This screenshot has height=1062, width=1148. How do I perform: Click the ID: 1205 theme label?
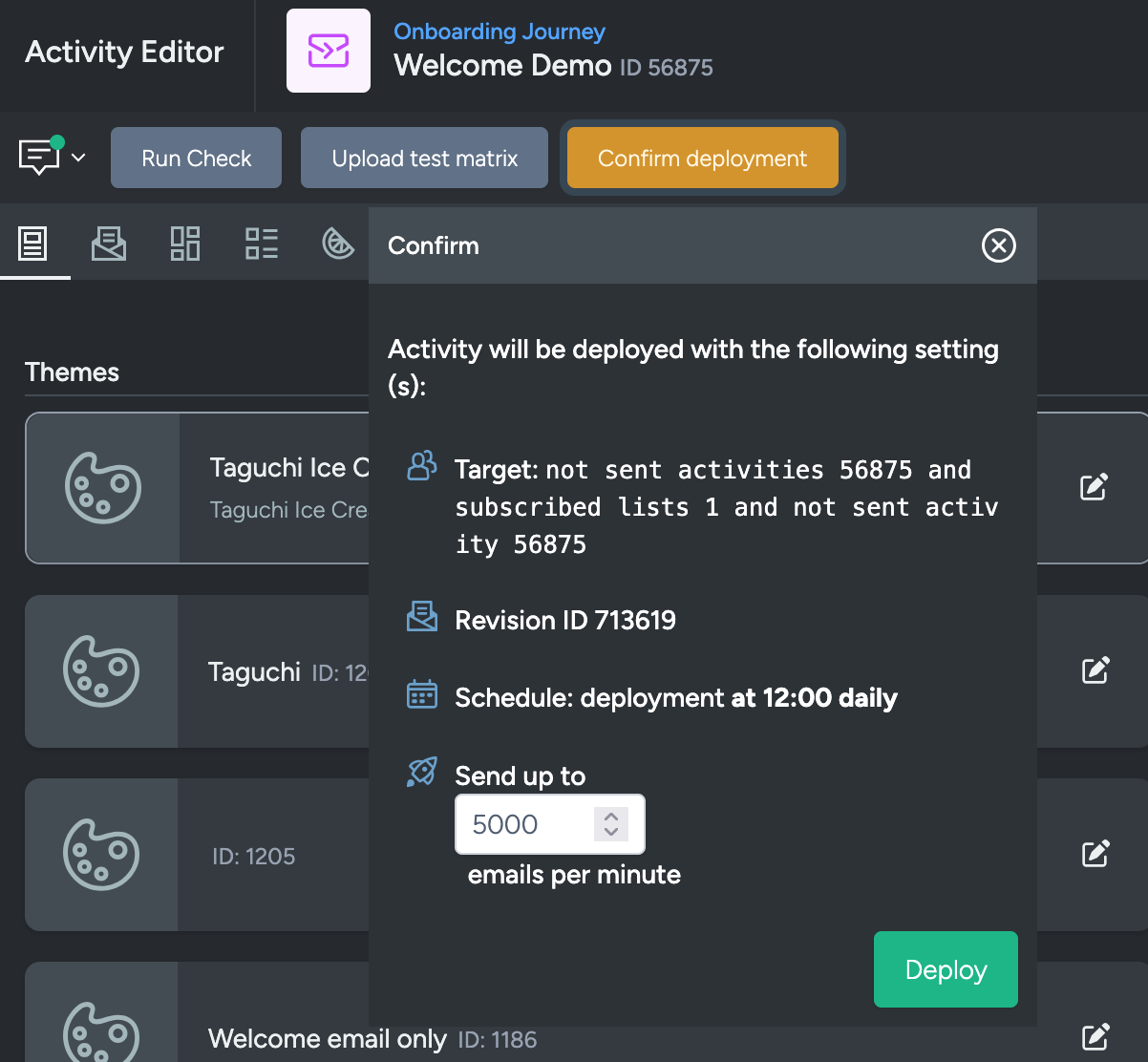point(254,857)
